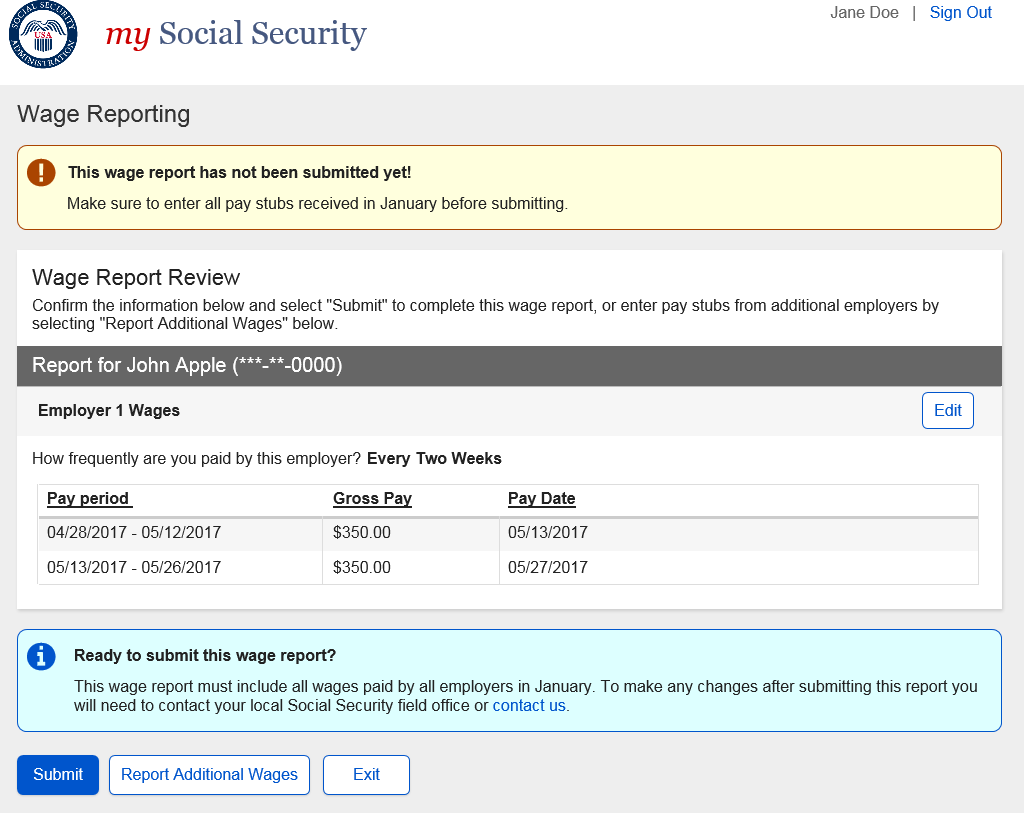The height and width of the screenshot is (813, 1024).
Task: Edit Employer 1 Wages
Action: [947, 410]
